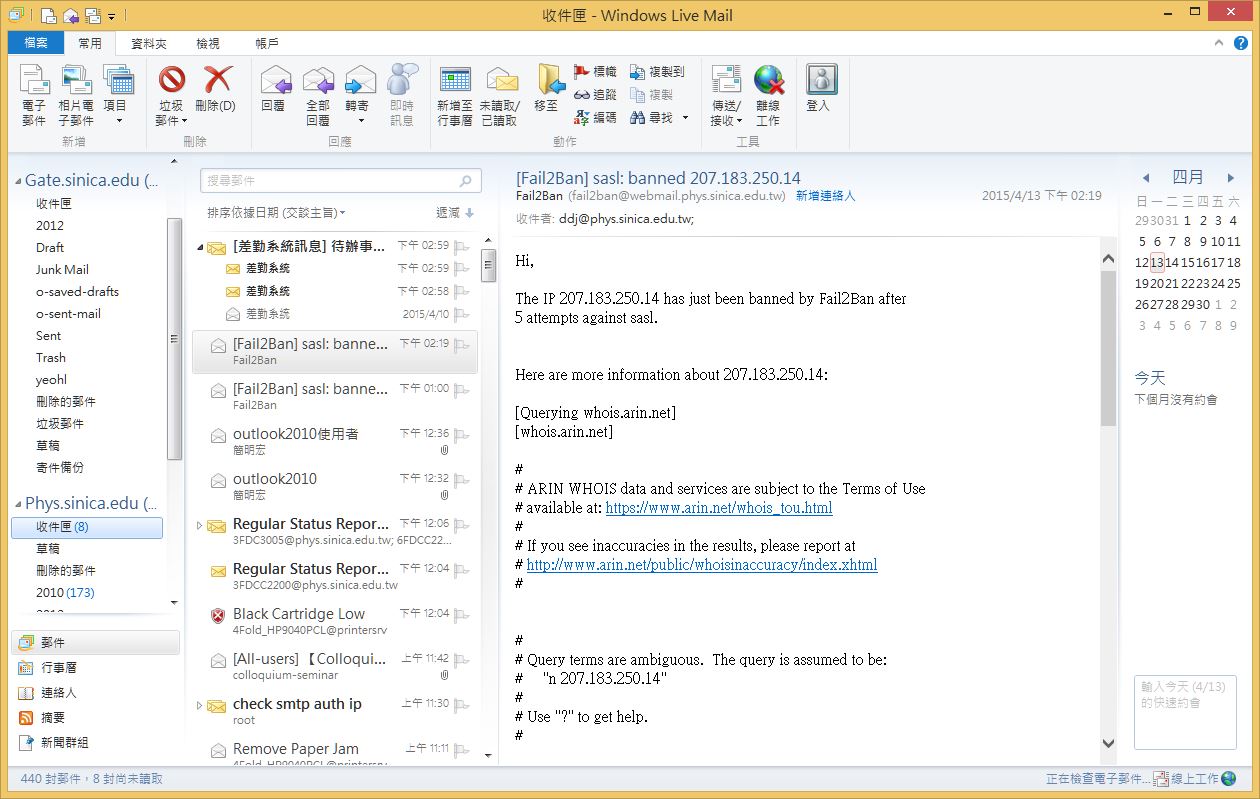Image resolution: width=1260 pixels, height=799 pixels.
Task: Open the Trash folder
Action: tap(51, 357)
